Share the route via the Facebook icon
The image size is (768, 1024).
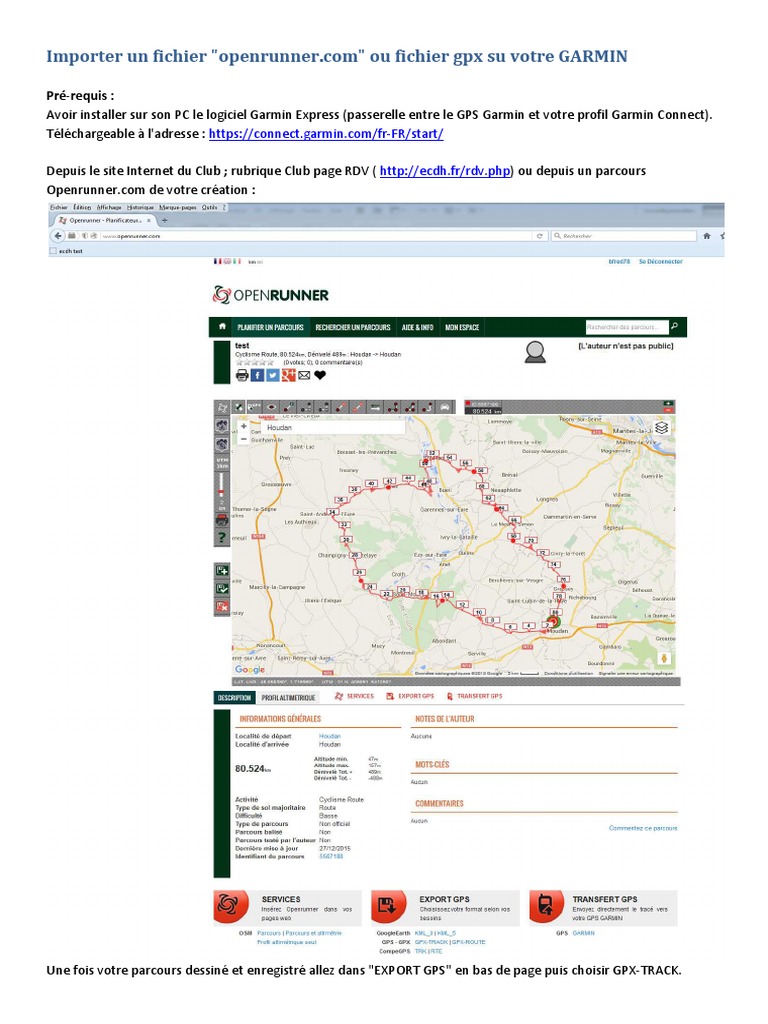click(257, 375)
